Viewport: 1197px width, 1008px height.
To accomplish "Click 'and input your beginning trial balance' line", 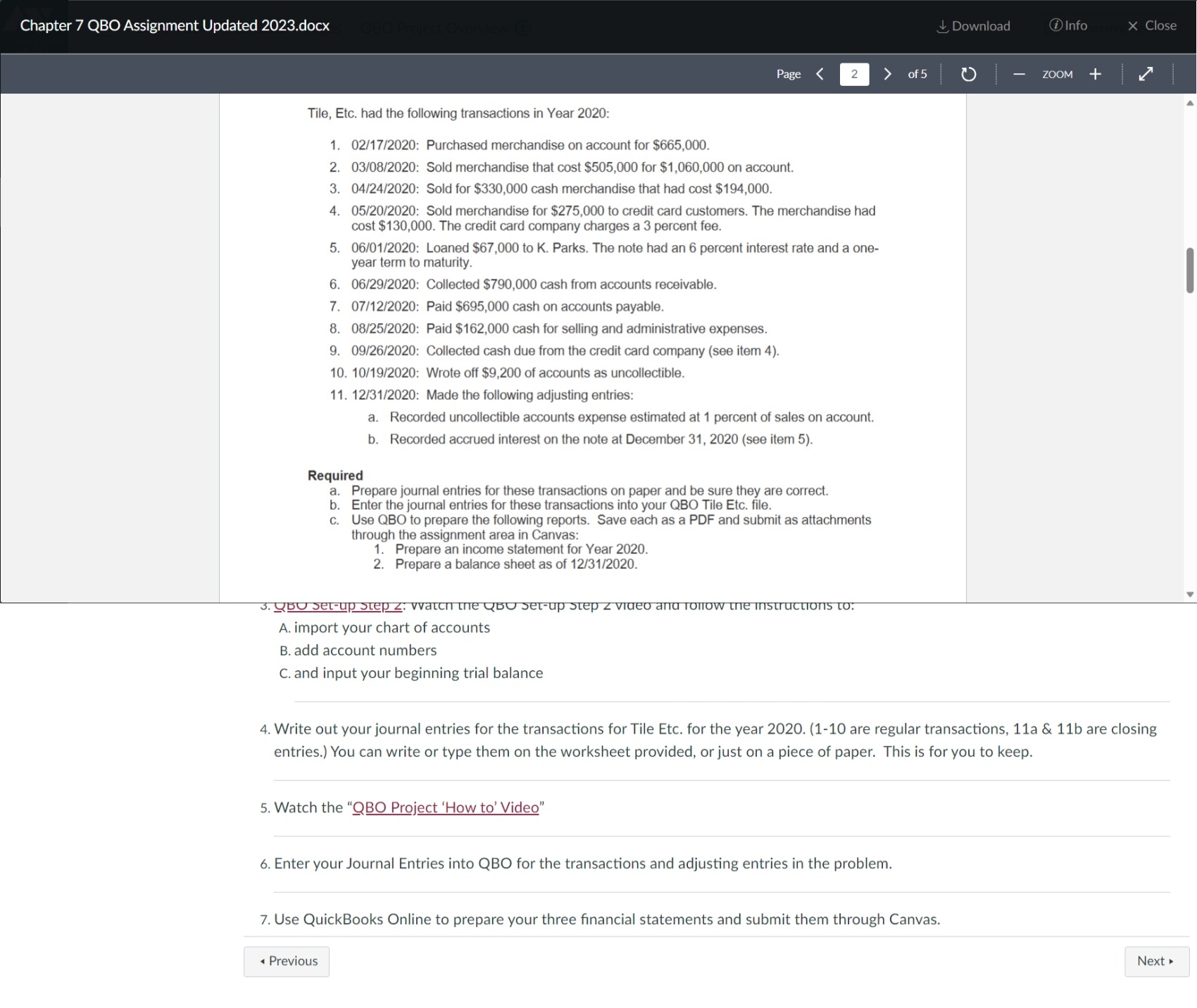I will click(418, 673).
